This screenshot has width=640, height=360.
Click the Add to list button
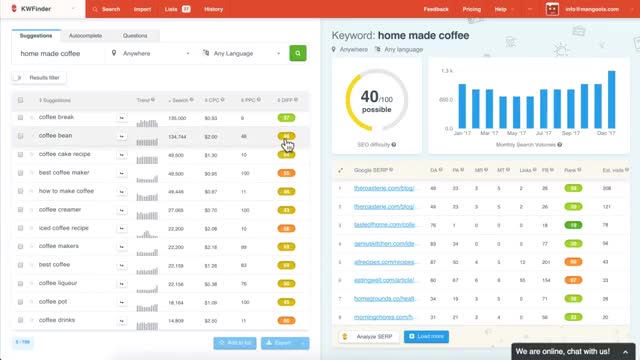tap(235, 343)
